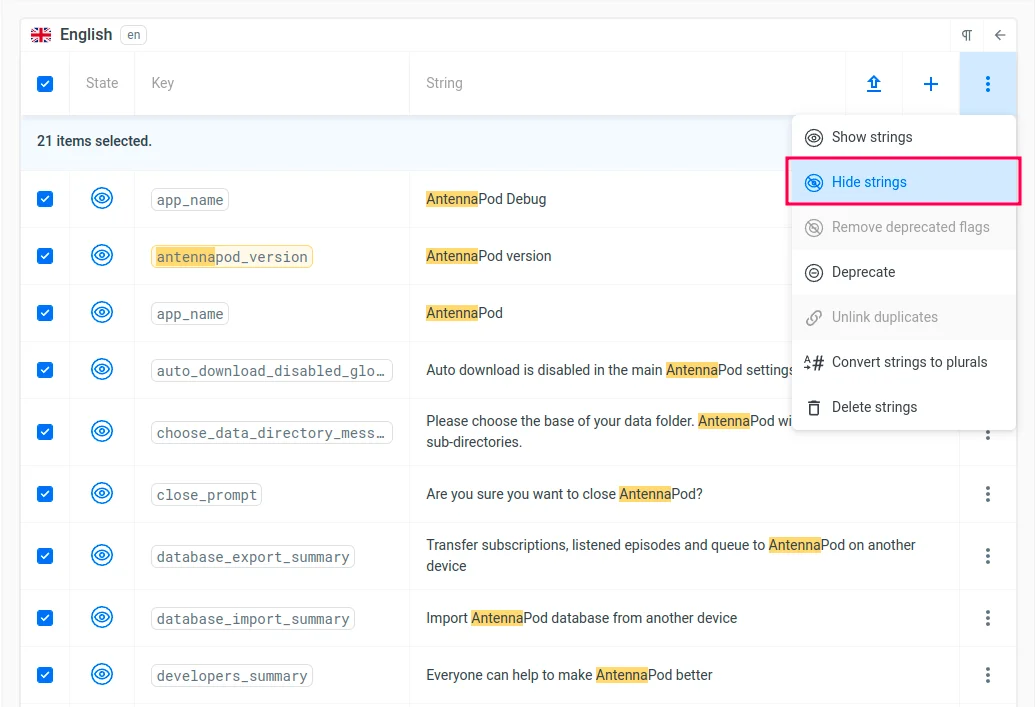Select Delete strings menu option
This screenshot has height=707, width=1035.
point(874,407)
